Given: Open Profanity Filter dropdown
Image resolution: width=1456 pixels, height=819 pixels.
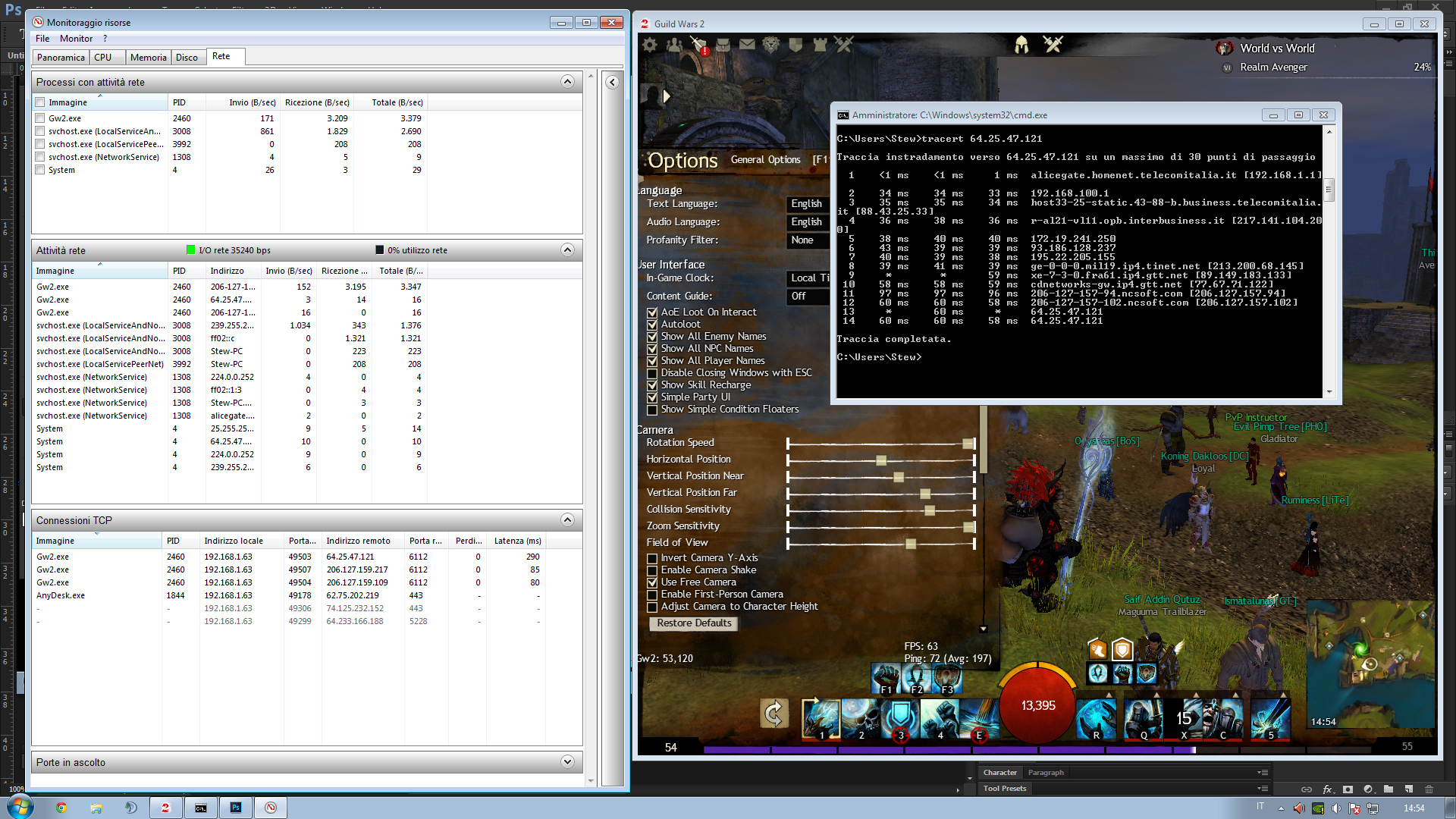Looking at the screenshot, I should click(x=808, y=240).
